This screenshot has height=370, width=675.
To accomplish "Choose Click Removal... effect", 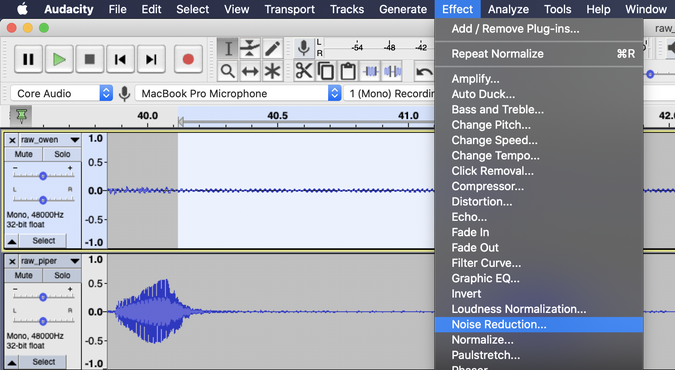I will [x=539, y=171].
